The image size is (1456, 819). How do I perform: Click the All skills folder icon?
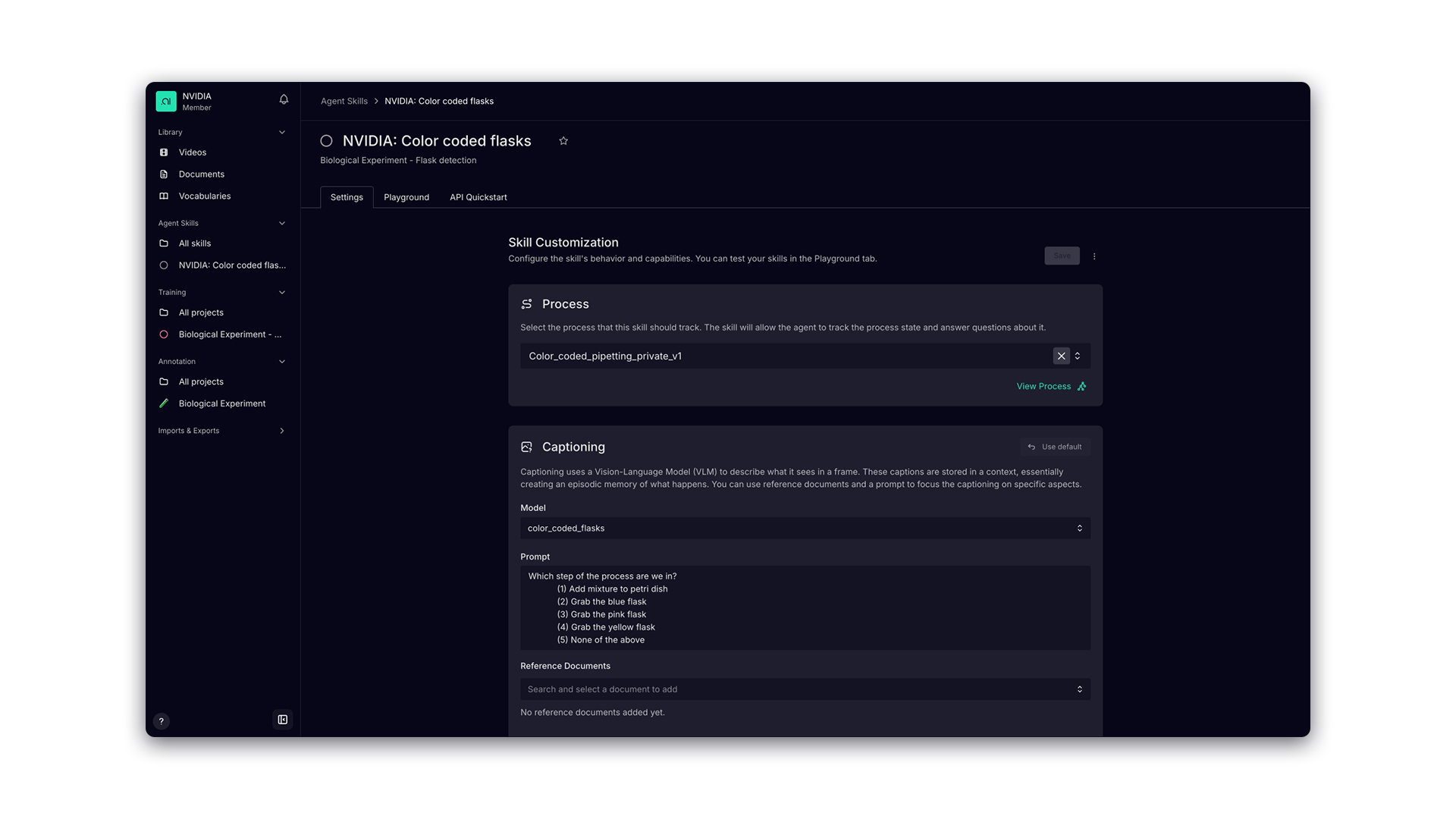click(164, 243)
